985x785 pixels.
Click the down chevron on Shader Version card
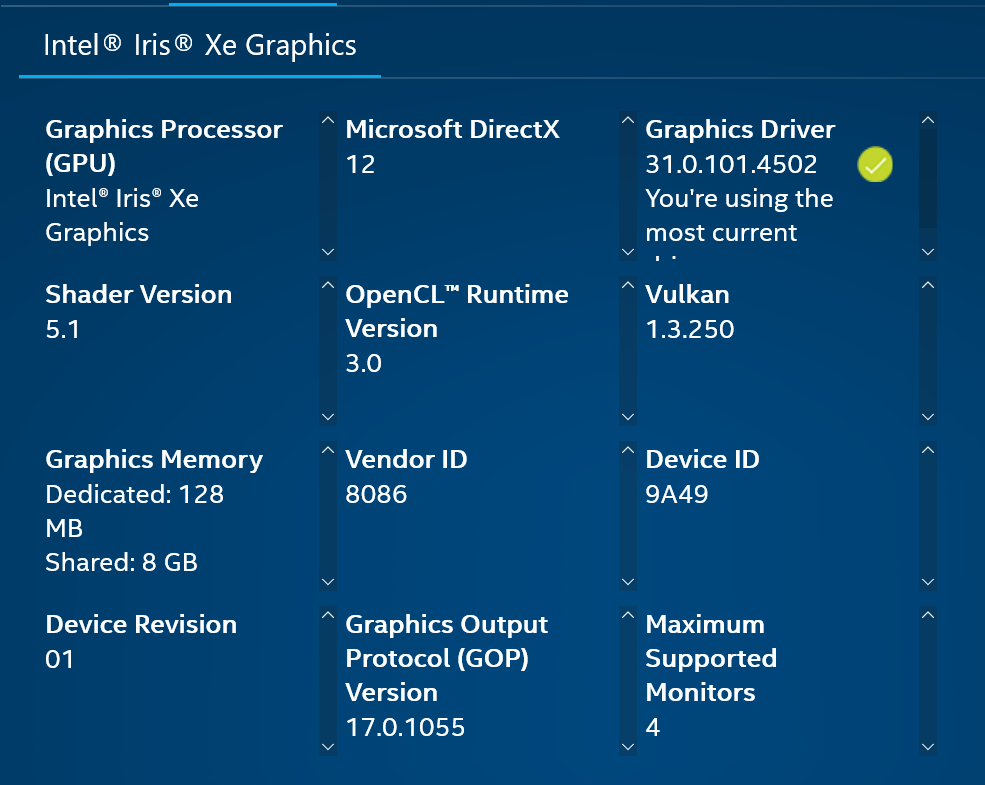(328, 416)
